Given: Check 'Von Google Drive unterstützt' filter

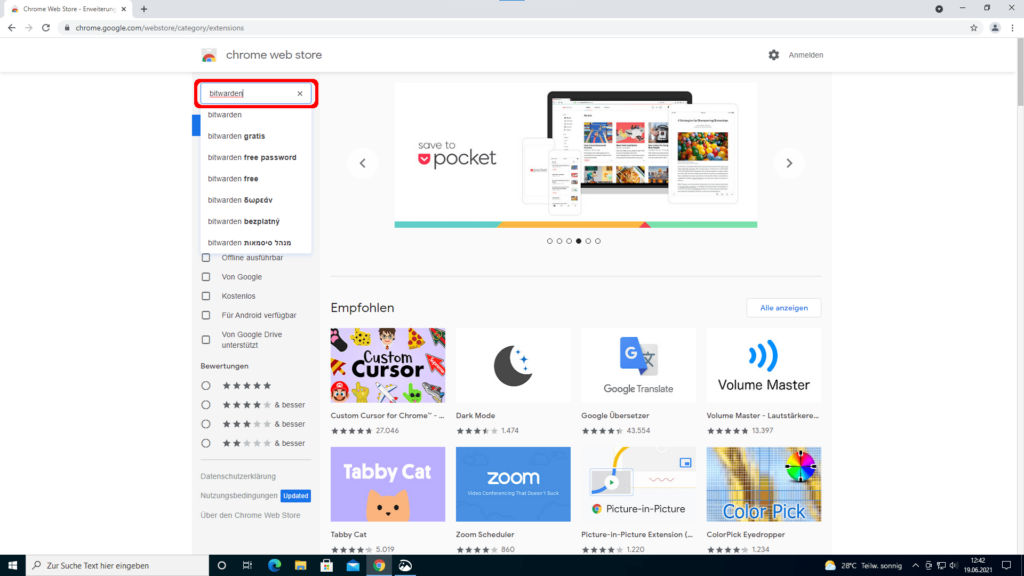Looking at the screenshot, I should pos(206,340).
